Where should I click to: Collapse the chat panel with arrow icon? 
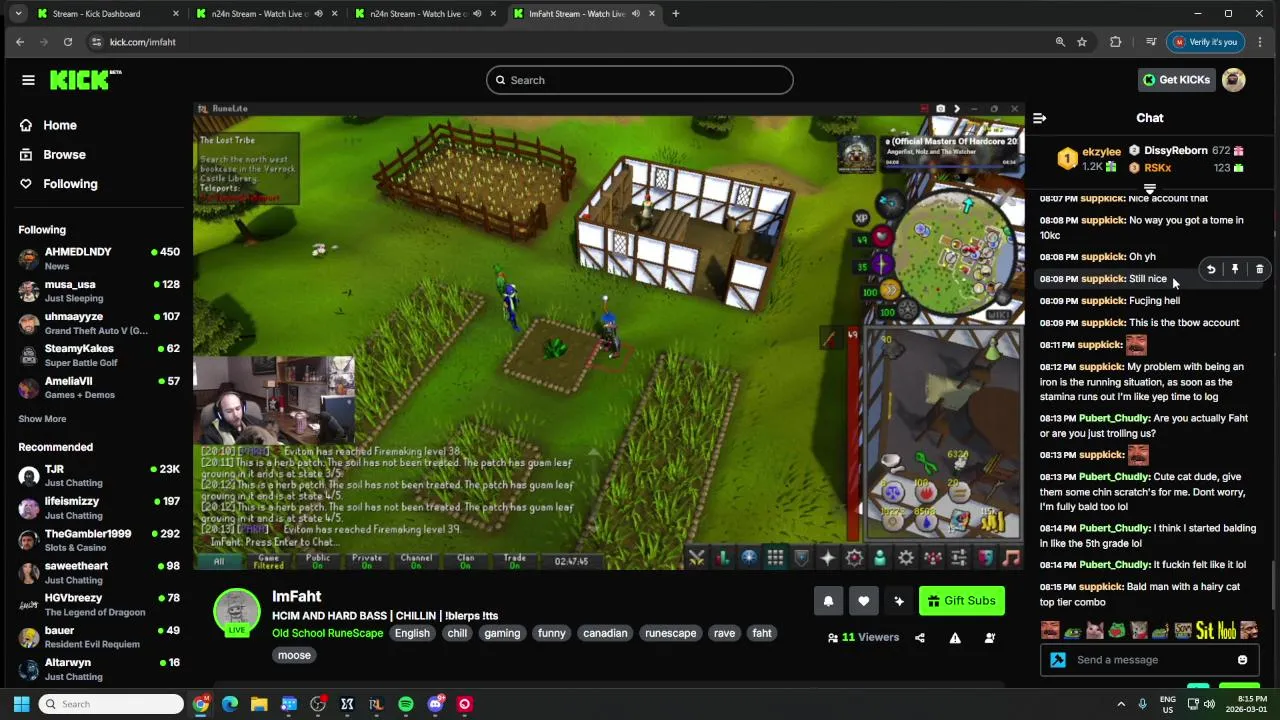(x=1039, y=118)
